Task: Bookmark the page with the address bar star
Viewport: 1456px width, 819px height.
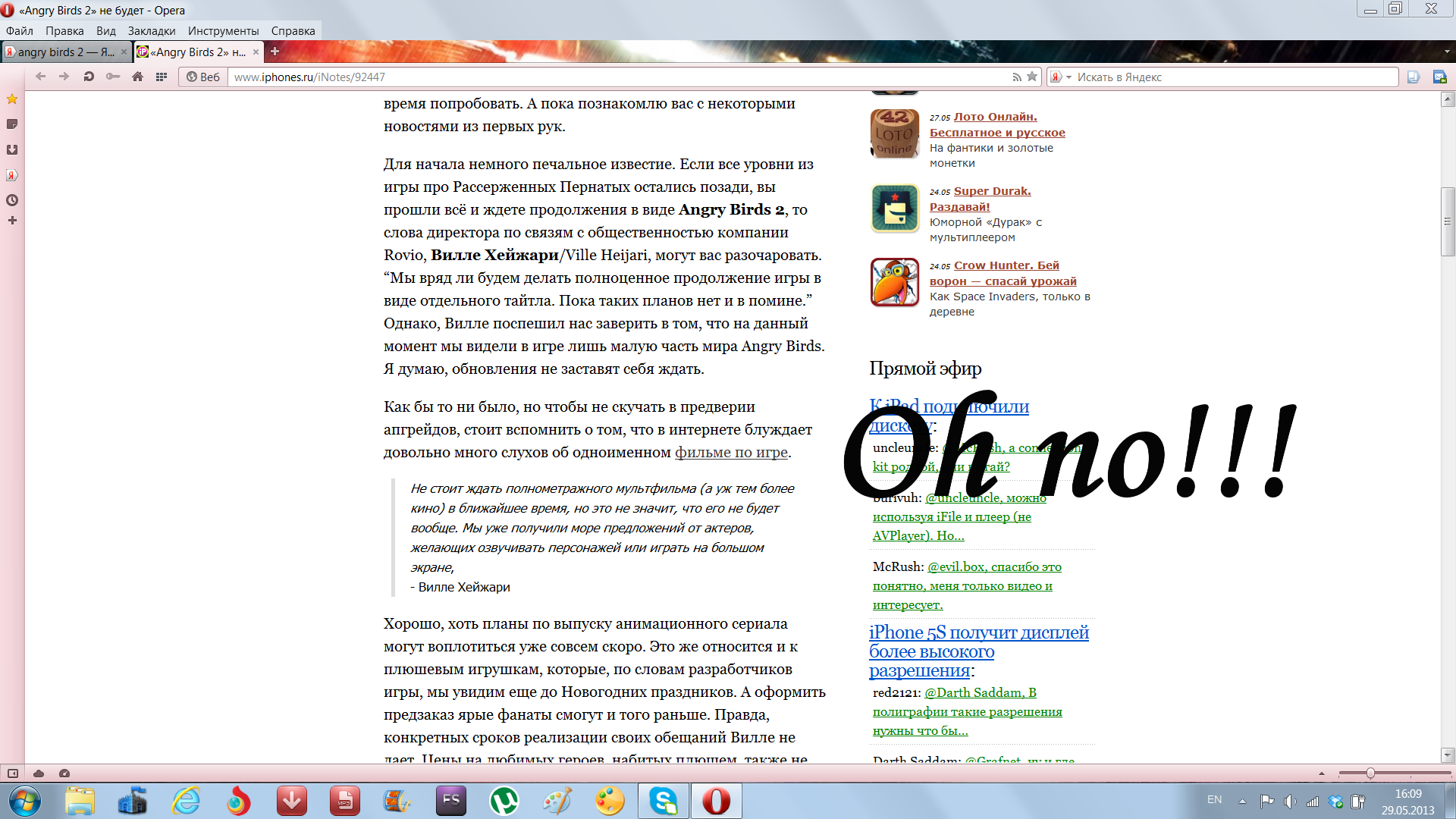Action: (1032, 77)
